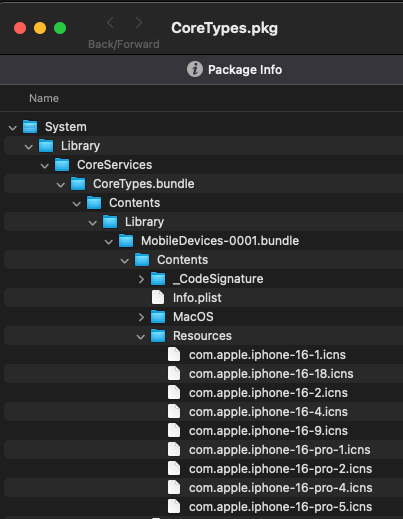403x519 pixels.
Task: Collapse the top-level Library folder chevron
Action: tap(29, 147)
